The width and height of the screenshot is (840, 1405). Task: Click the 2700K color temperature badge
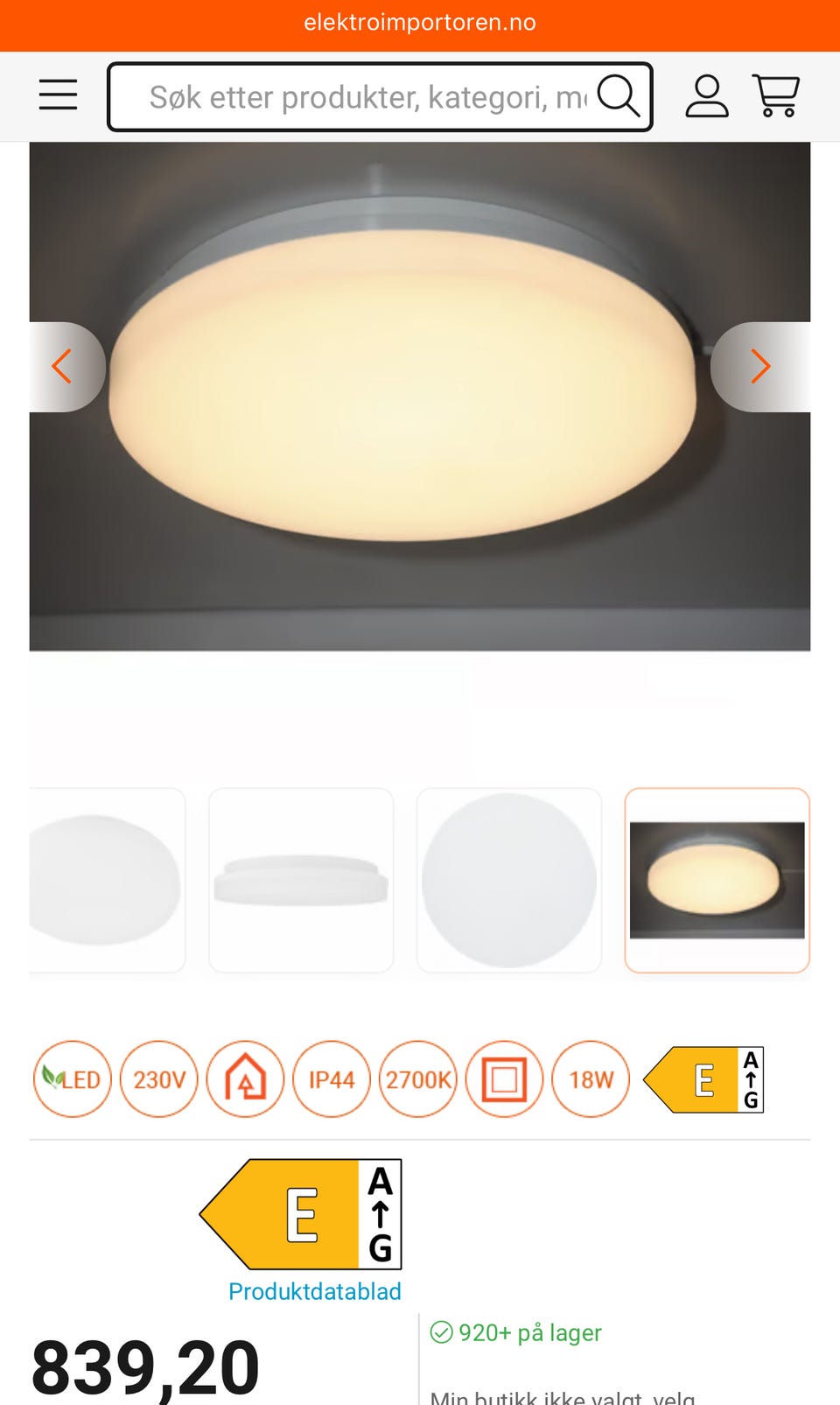pos(418,1078)
